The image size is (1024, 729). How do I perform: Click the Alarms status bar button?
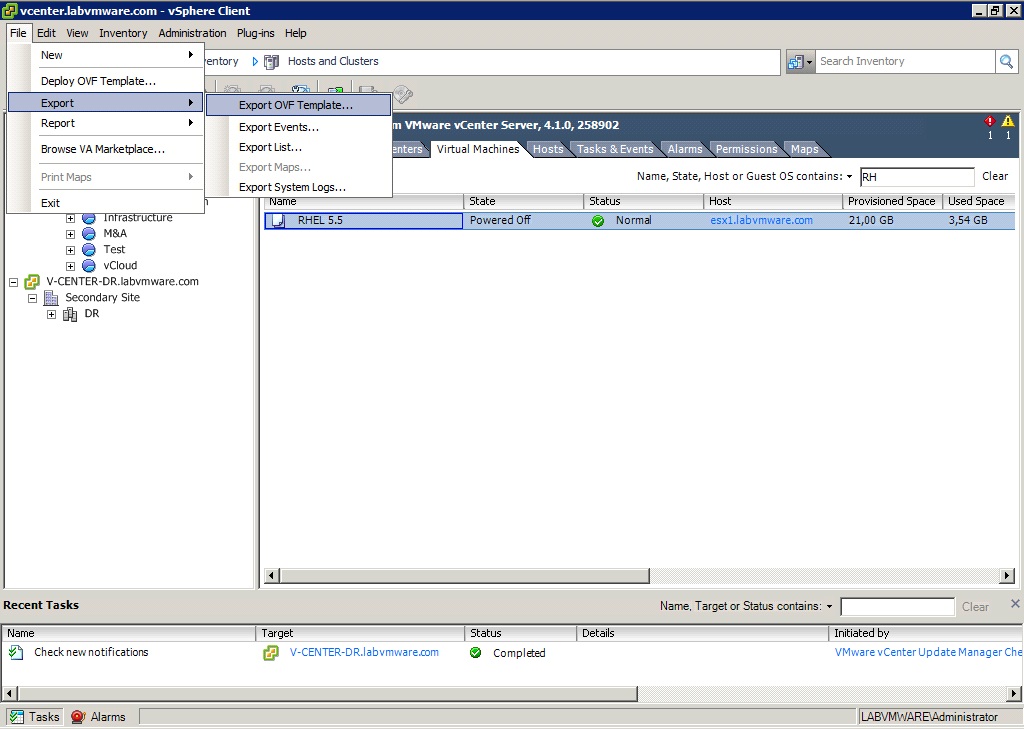pos(99,717)
